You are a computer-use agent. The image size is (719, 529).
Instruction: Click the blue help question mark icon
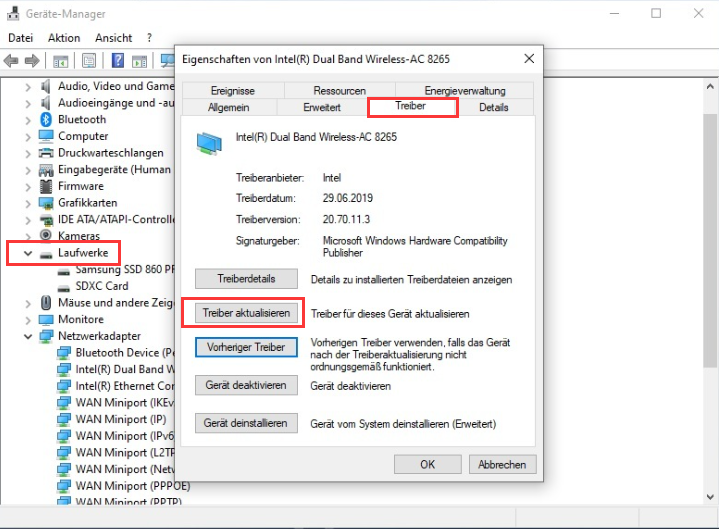pyautogui.click(x=118, y=61)
